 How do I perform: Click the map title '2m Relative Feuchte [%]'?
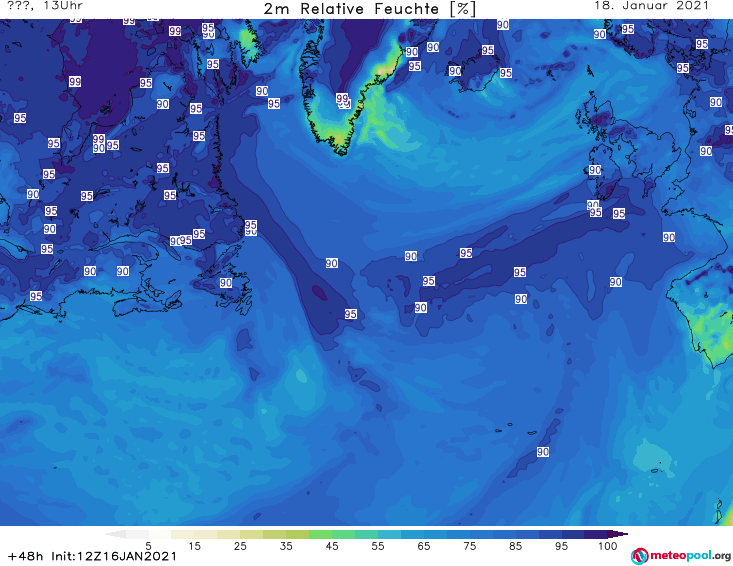click(369, 9)
